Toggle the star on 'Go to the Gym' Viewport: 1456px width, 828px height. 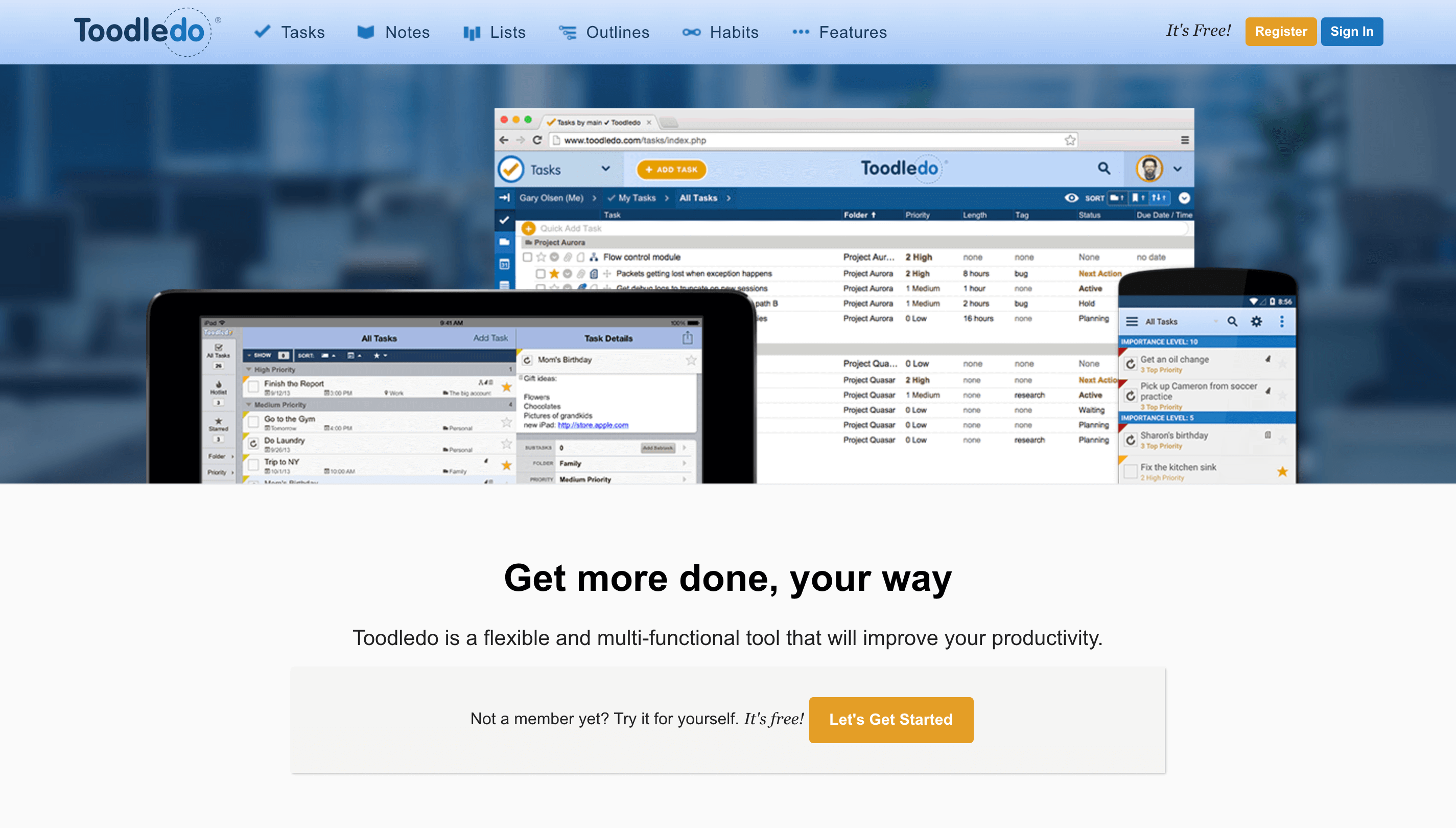[x=506, y=422]
